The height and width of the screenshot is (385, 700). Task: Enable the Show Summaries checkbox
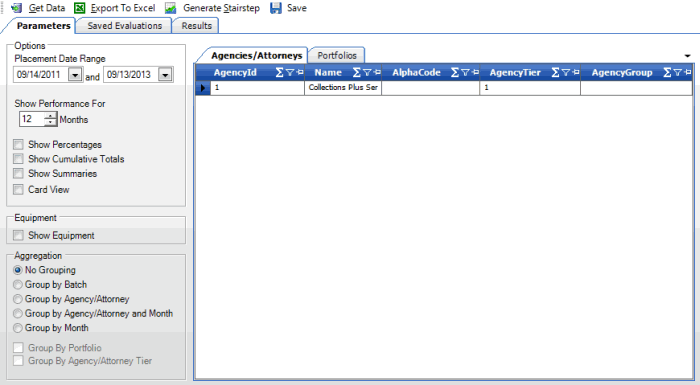click(x=18, y=173)
